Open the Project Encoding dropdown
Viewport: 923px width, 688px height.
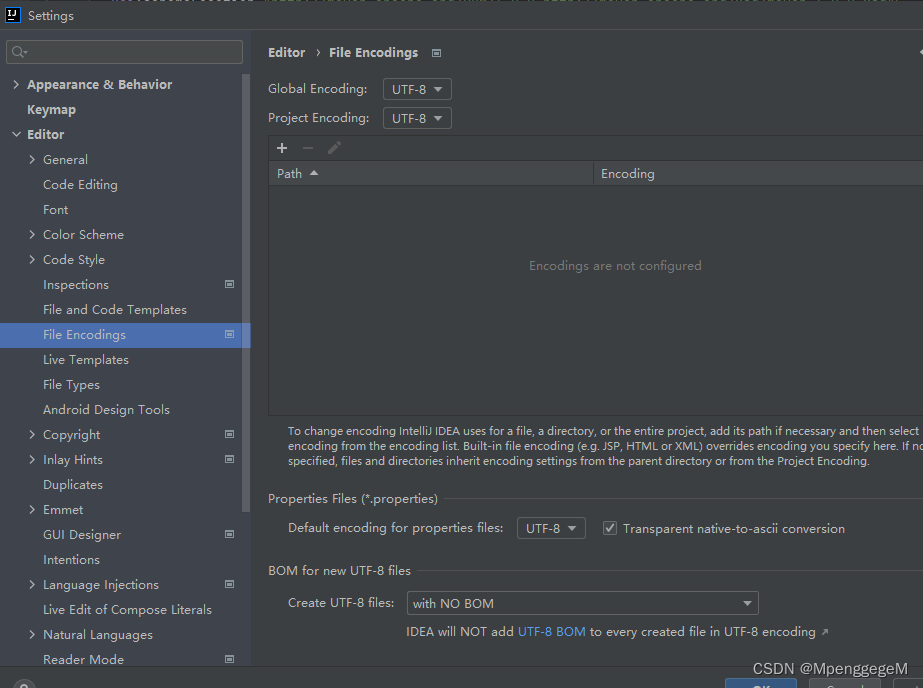[x=417, y=118]
